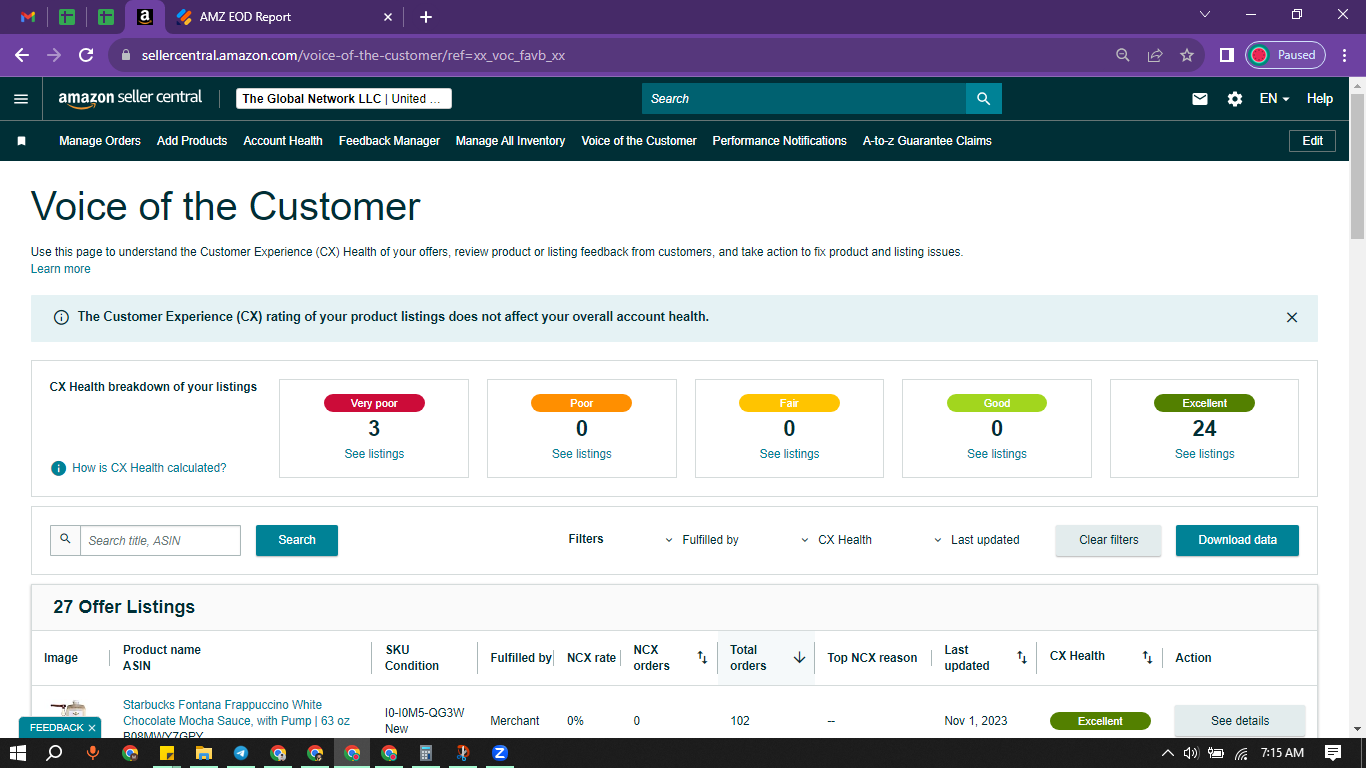
Task: Toggle the browser side panel
Action: pos(1226,56)
